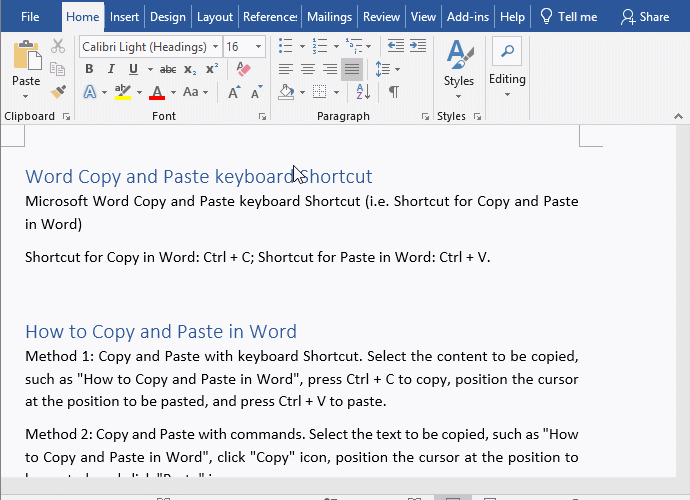Decrease paragraph indent
Viewport: 690px width, 500px height.
396,46
